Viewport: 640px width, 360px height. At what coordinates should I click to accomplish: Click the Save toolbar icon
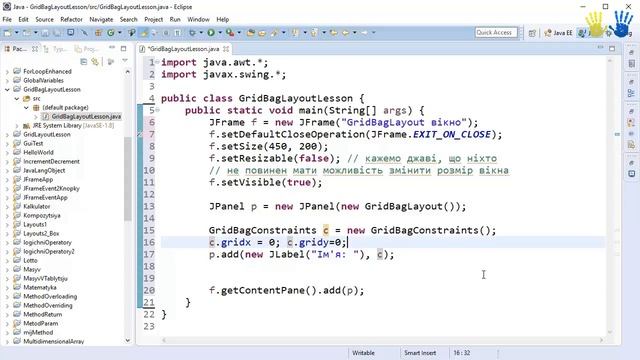[45, 33]
